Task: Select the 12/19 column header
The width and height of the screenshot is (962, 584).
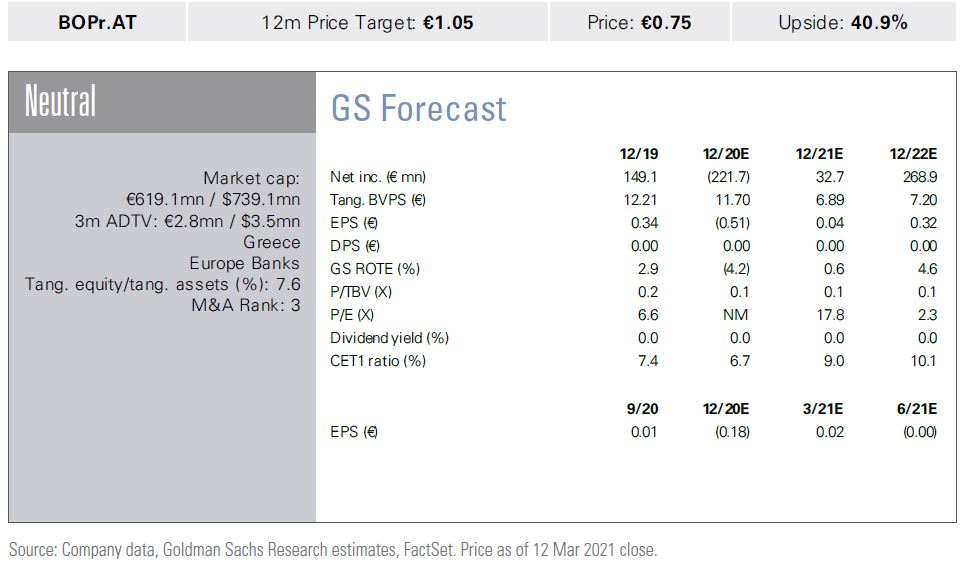Action: (x=639, y=153)
